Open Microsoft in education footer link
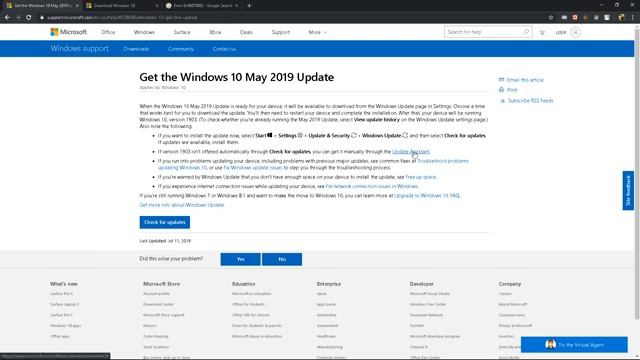 [251, 293]
